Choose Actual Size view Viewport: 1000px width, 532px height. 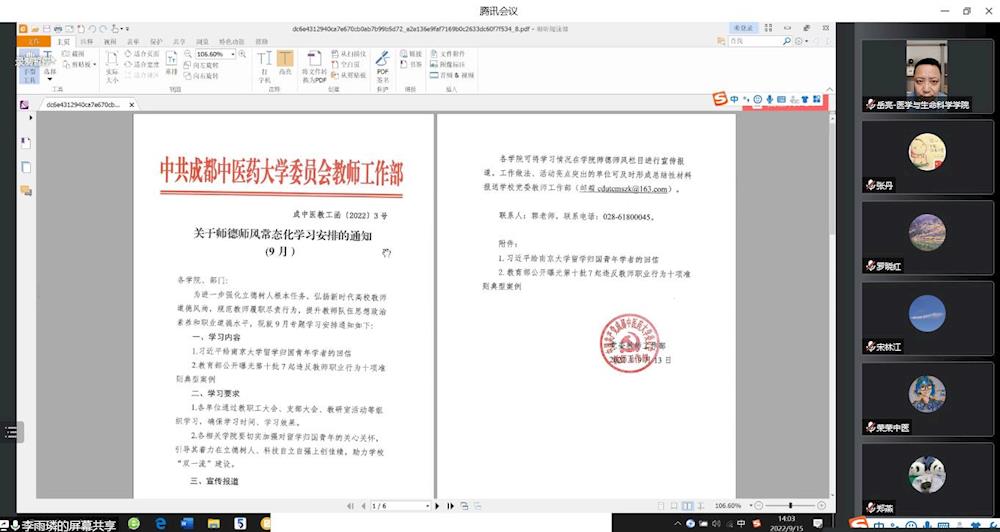[112, 67]
